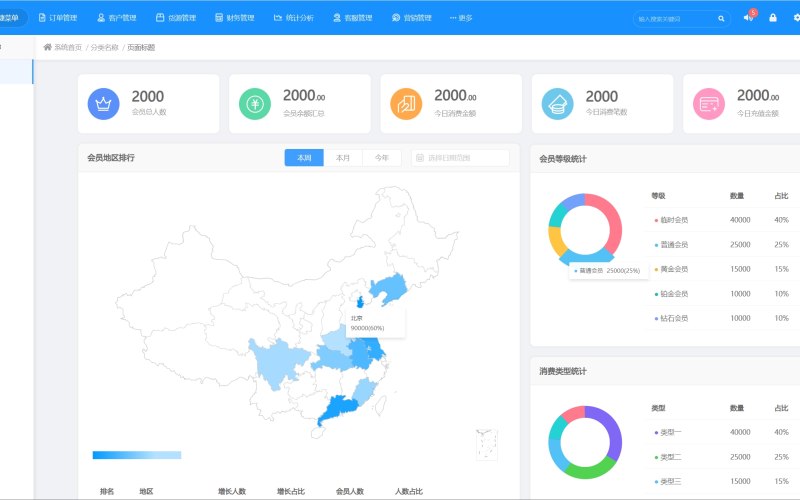800x500 pixels.
Task: Open the date range picker field
Action: tap(460, 158)
